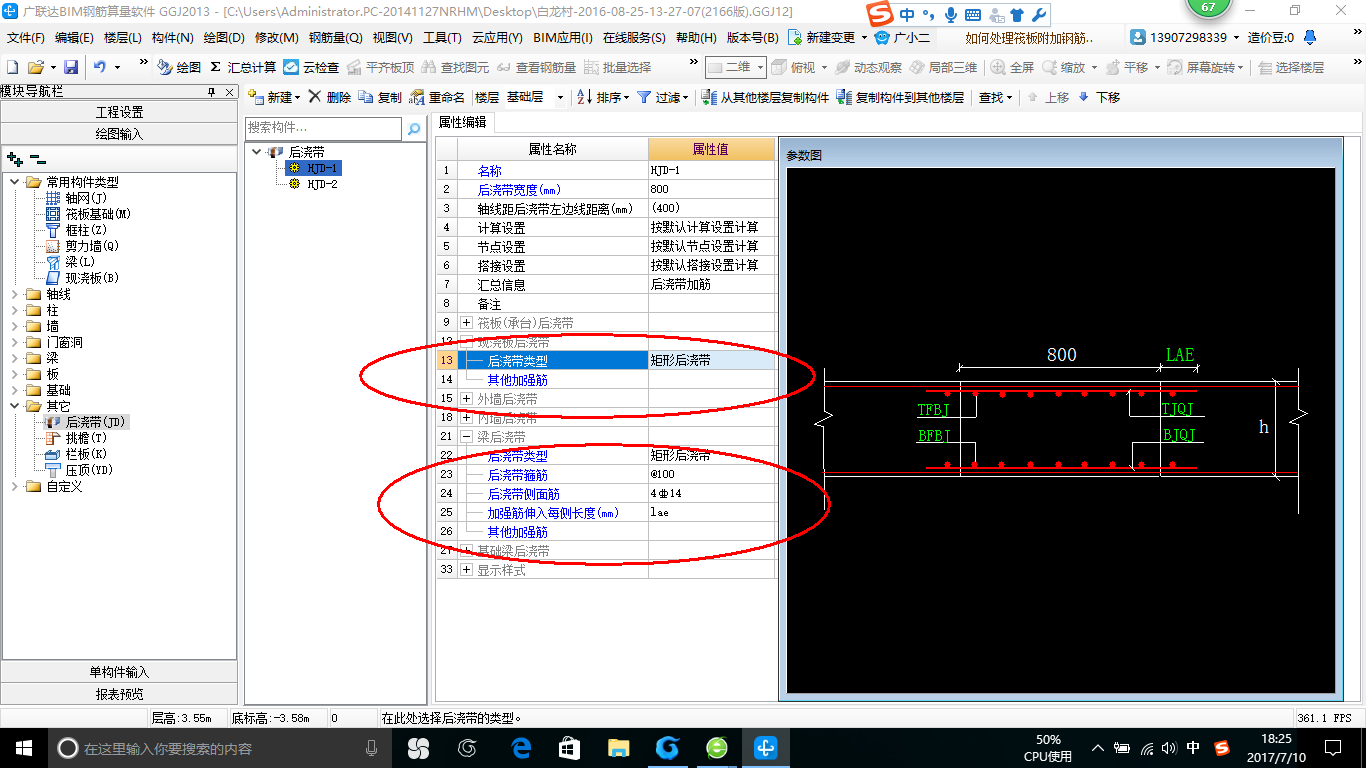
Task: Save the project with the floppy disk icon
Action: (71, 67)
